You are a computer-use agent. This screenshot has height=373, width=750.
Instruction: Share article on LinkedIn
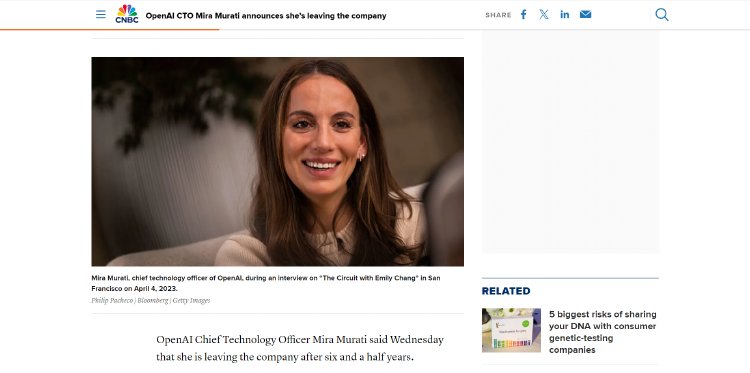tap(565, 14)
